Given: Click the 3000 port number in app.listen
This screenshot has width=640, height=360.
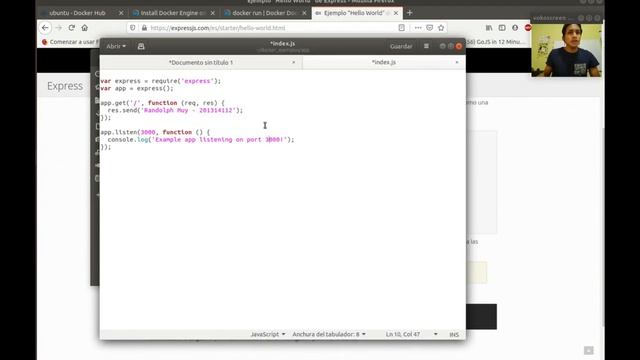Looking at the screenshot, I should point(148,132).
